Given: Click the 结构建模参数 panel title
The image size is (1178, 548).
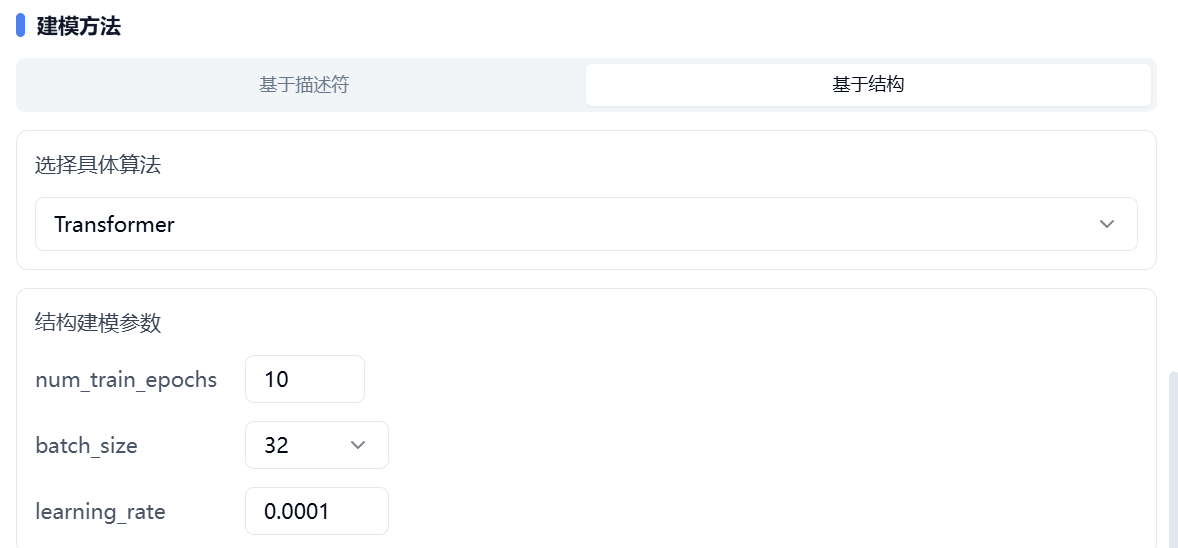Looking at the screenshot, I should click(x=98, y=323).
